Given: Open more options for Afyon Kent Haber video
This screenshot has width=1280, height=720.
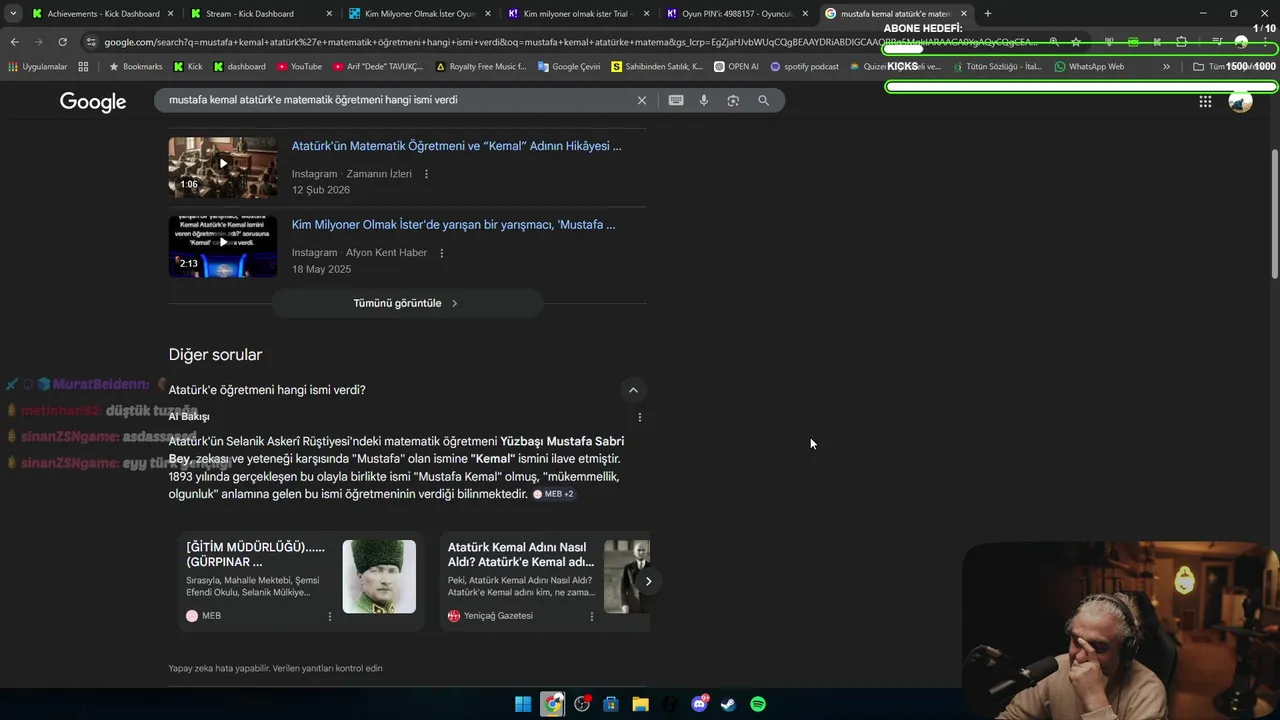Looking at the screenshot, I should pyautogui.click(x=441, y=253).
